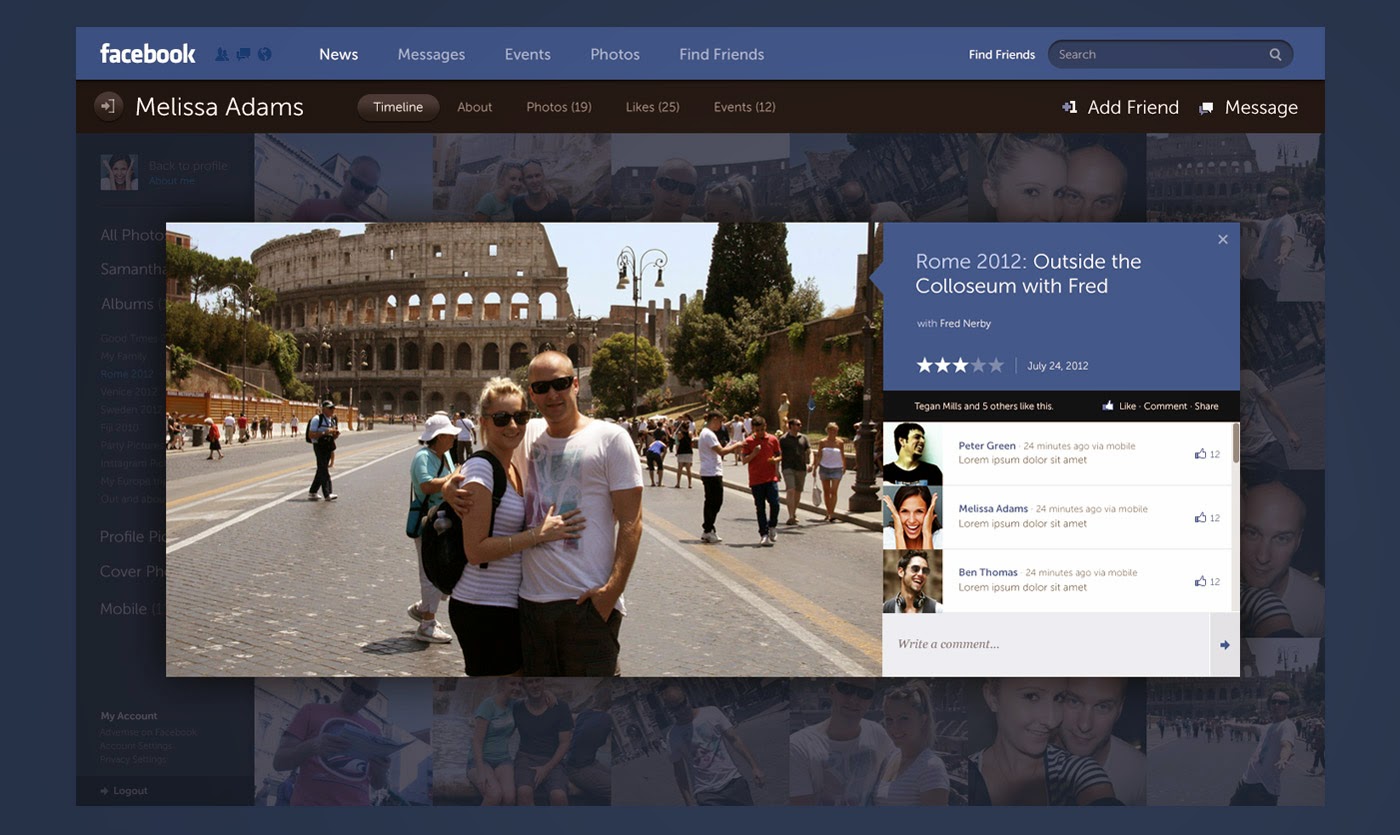
Task: Open the Events (12) tab
Action: 745,107
